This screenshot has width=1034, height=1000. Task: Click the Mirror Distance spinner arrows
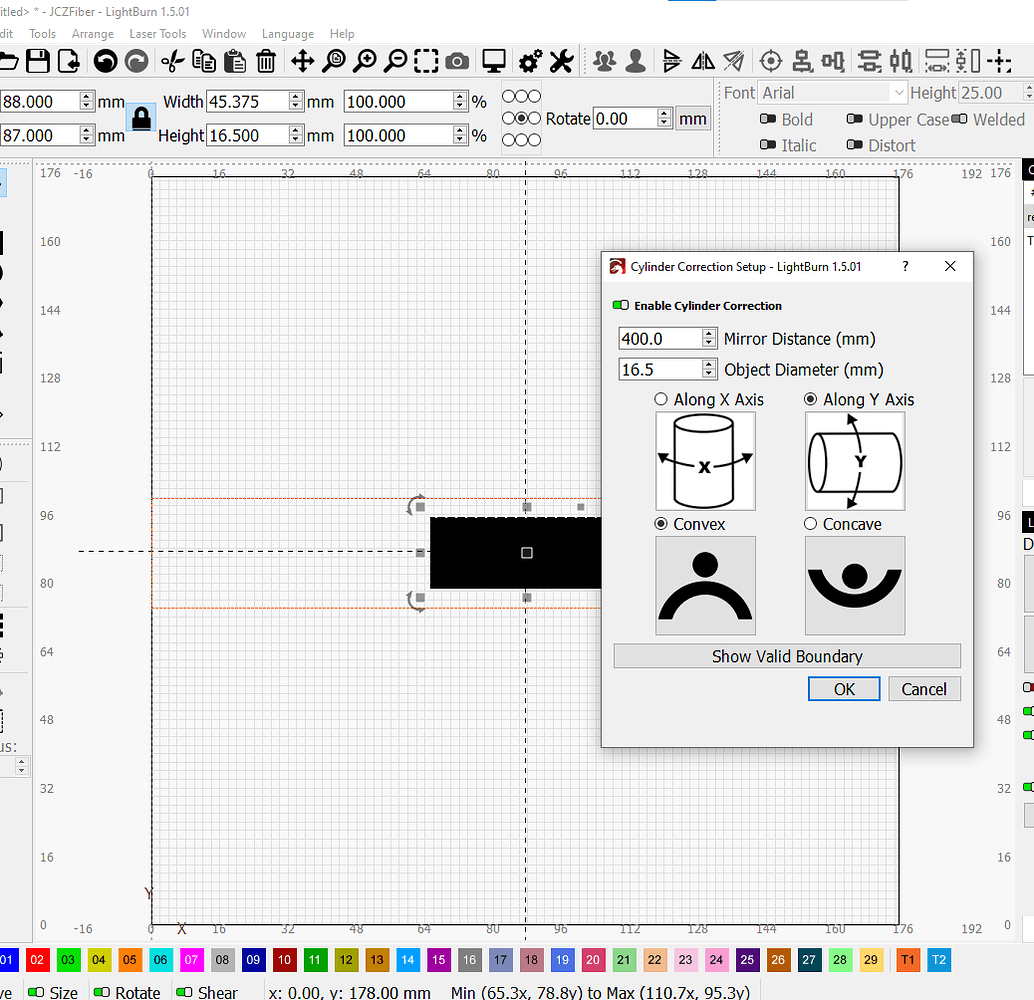709,338
